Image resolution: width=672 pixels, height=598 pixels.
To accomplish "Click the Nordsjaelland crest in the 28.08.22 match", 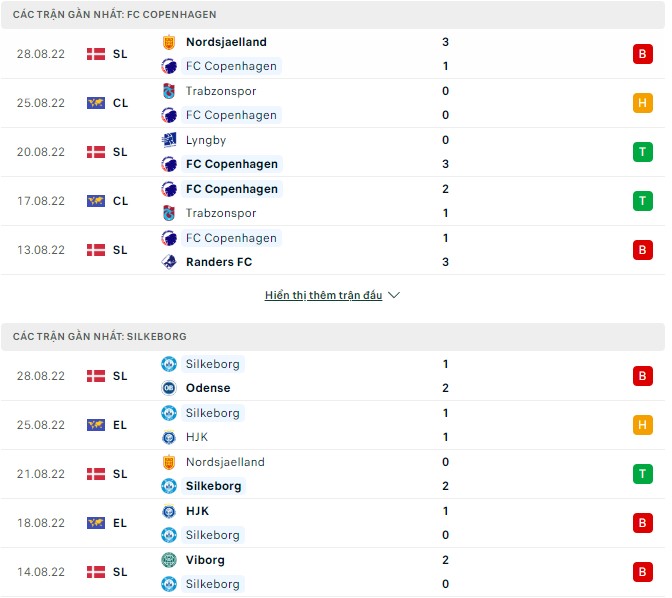I will [168, 42].
